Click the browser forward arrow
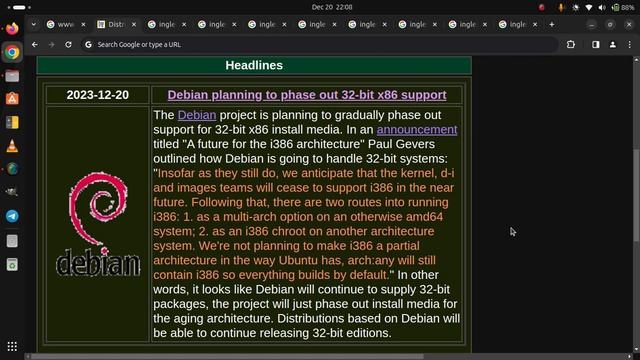 51,44
